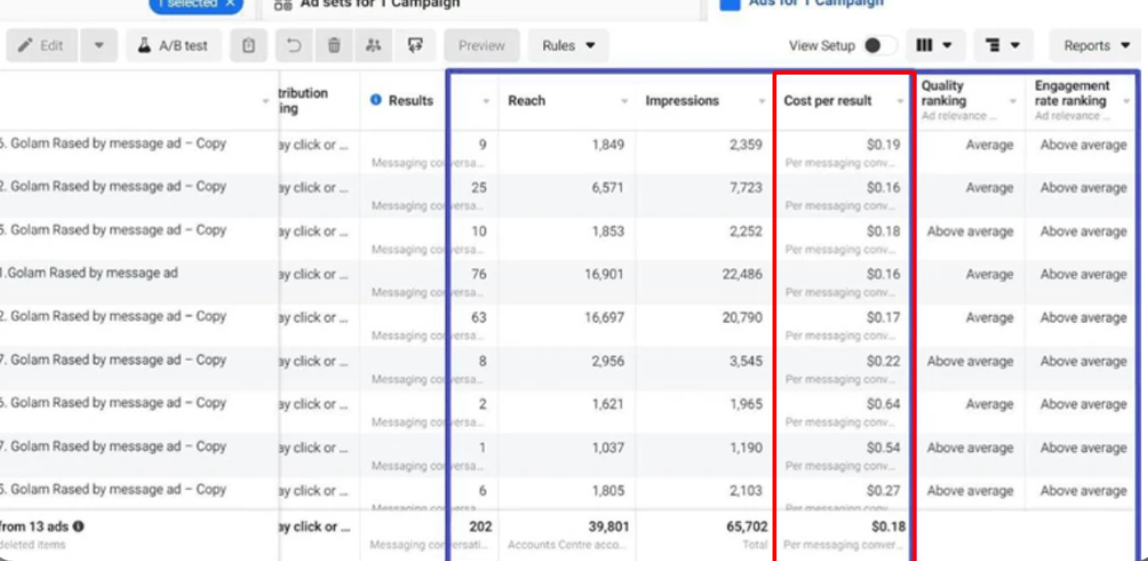Toggle the View Setup switch
This screenshot has width=1148, height=561.
[x=880, y=46]
